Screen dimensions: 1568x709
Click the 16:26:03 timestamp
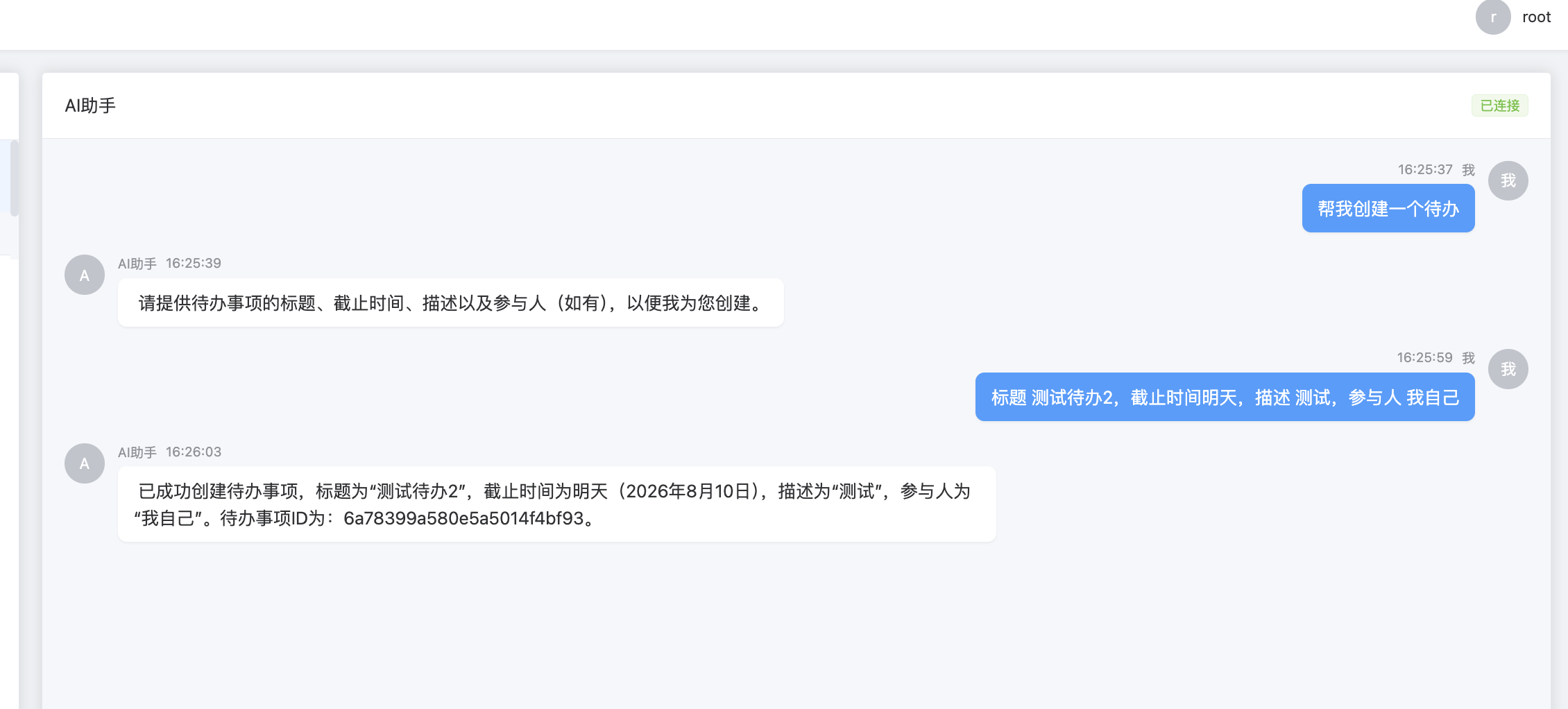click(x=194, y=452)
